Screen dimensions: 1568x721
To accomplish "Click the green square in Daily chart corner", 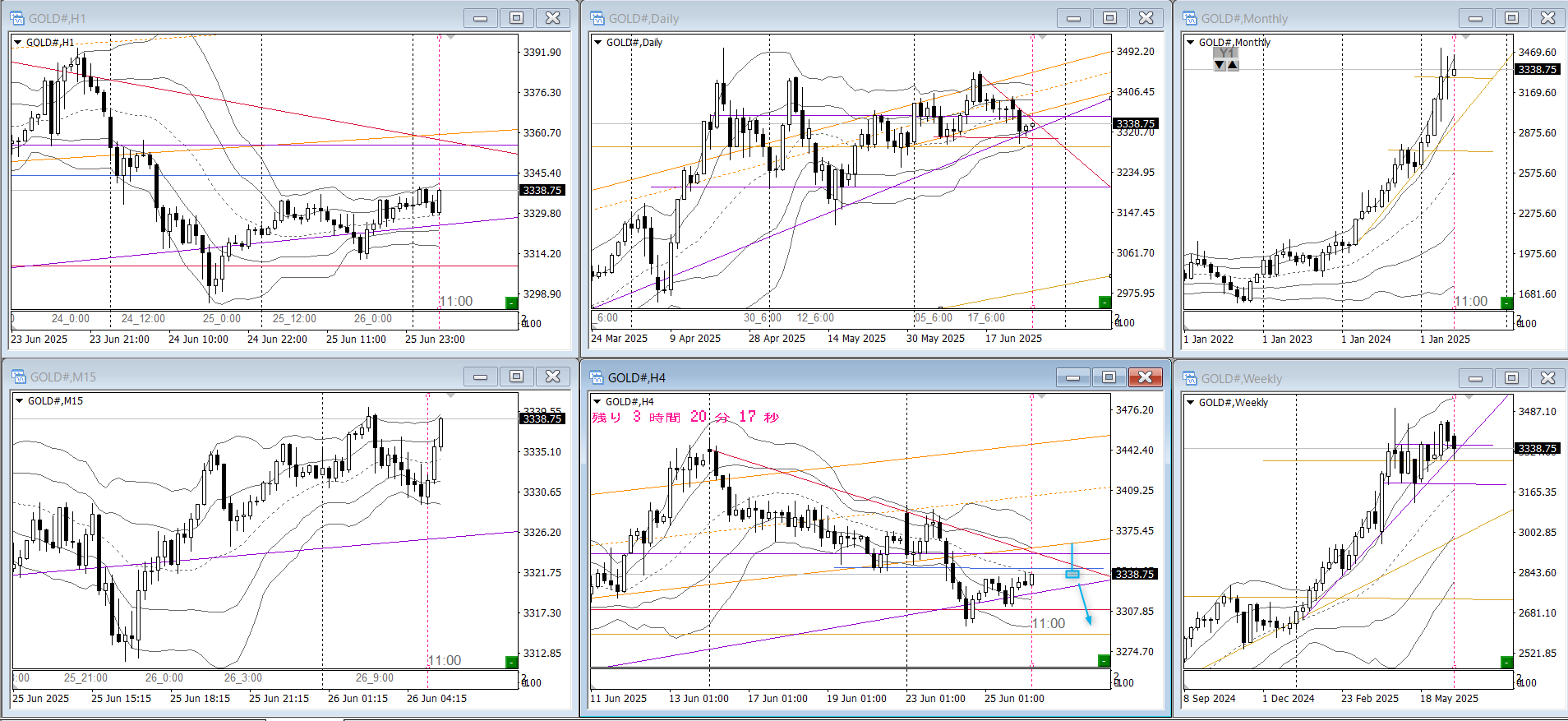I will (x=1105, y=303).
